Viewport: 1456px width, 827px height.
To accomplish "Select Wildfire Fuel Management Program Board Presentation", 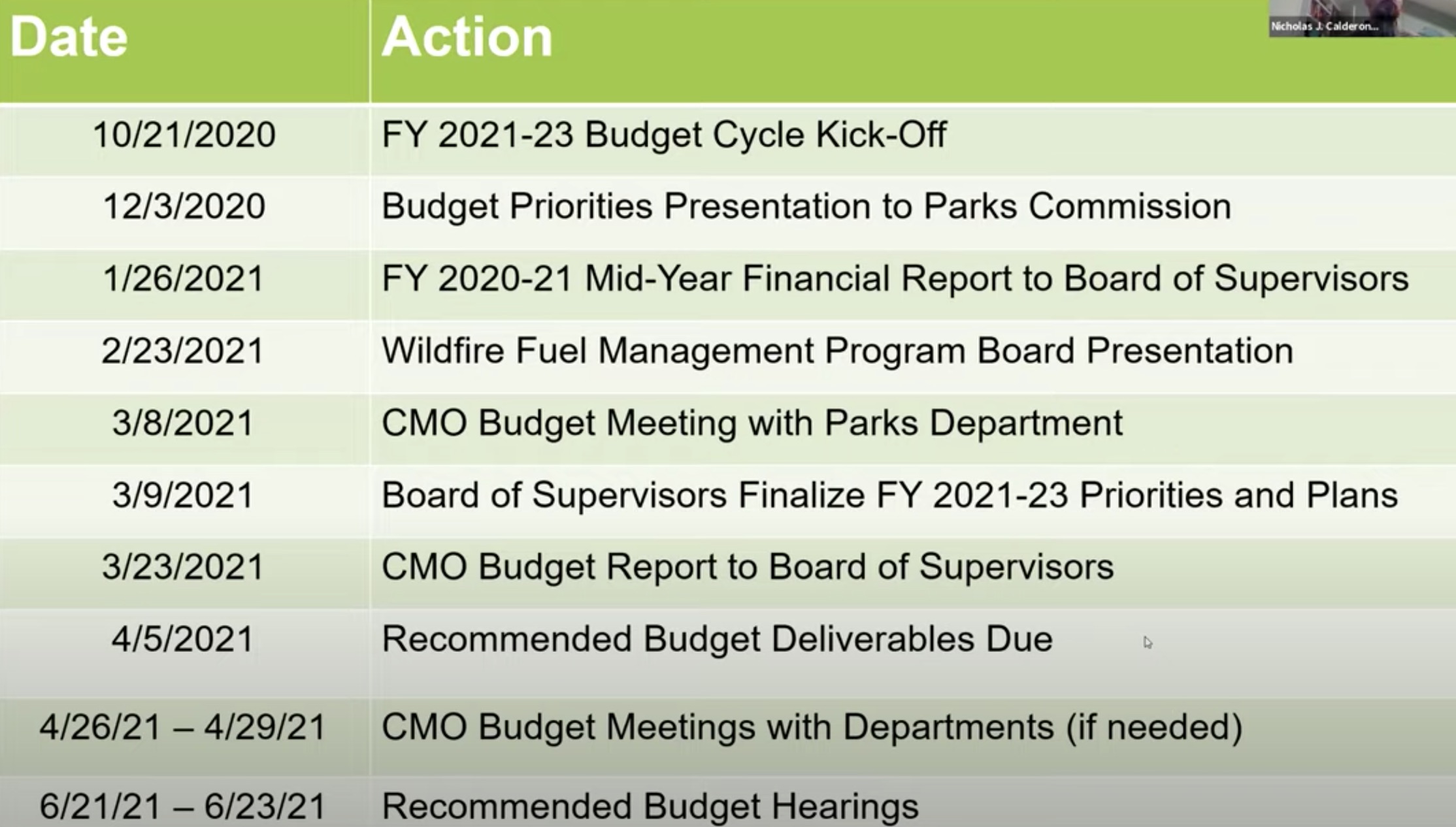I will pos(838,351).
